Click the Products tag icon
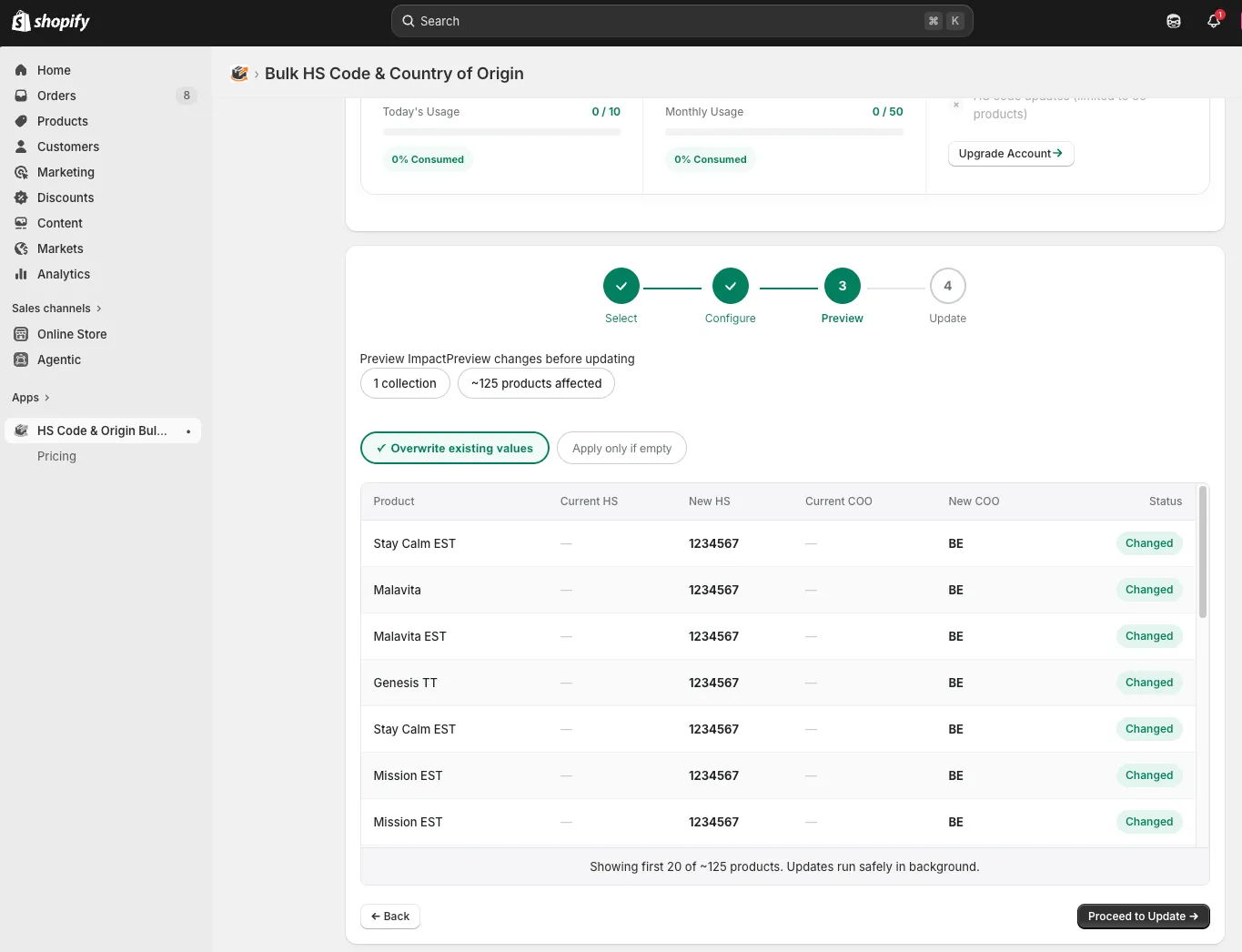Image resolution: width=1242 pixels, height=952 pixels. 21,121
